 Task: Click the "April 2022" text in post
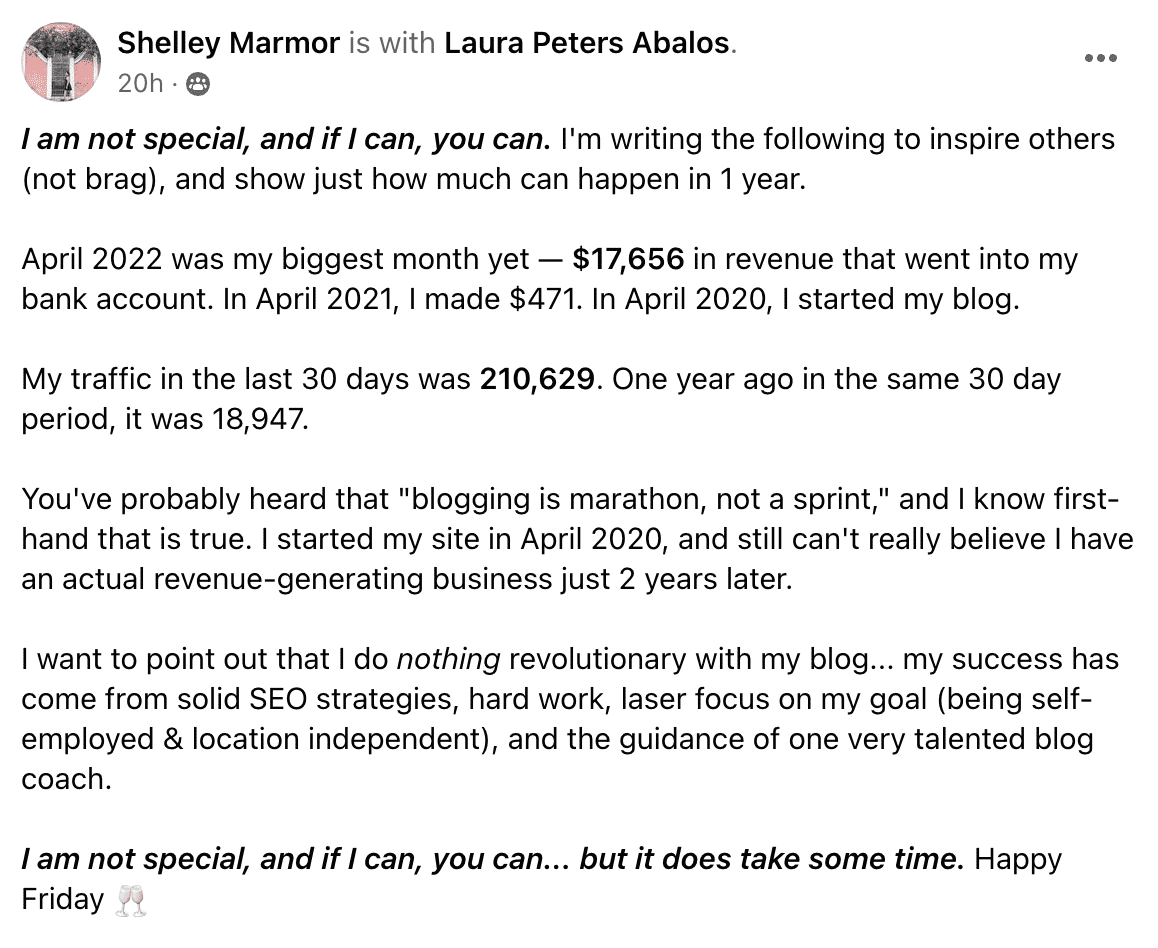(x=92, y=259)
